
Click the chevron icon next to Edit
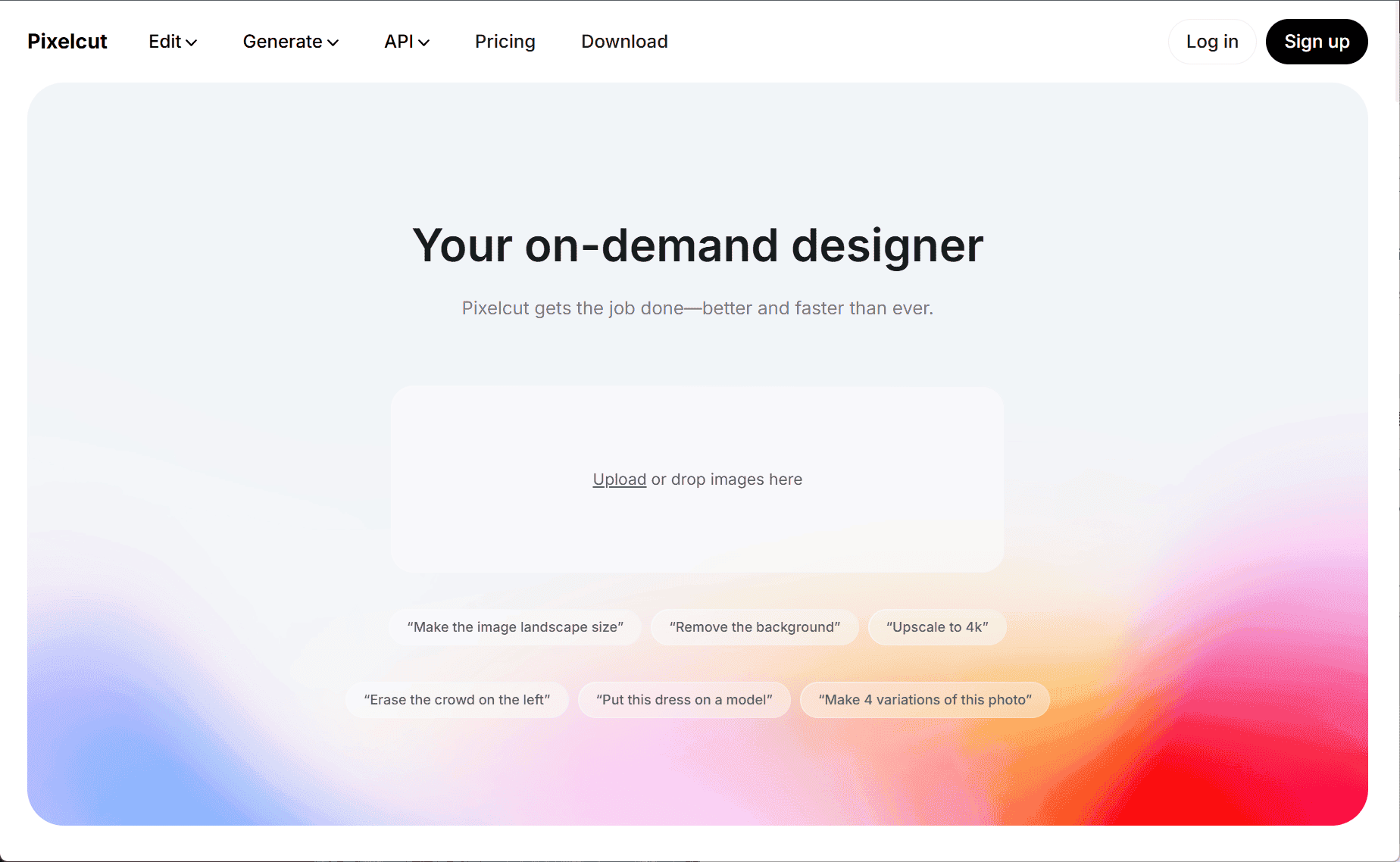click(192, 43)
